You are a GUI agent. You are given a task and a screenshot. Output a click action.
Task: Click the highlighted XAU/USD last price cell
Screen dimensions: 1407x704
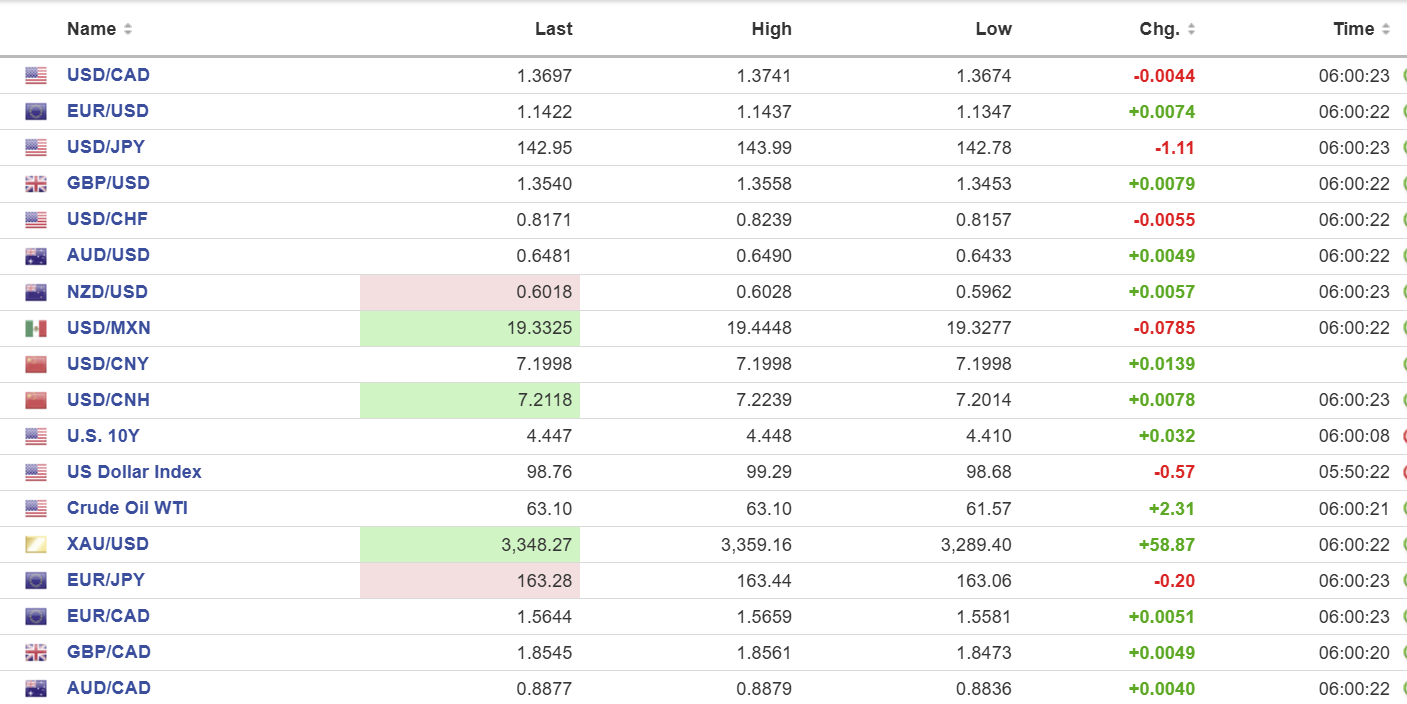[470, 545]
